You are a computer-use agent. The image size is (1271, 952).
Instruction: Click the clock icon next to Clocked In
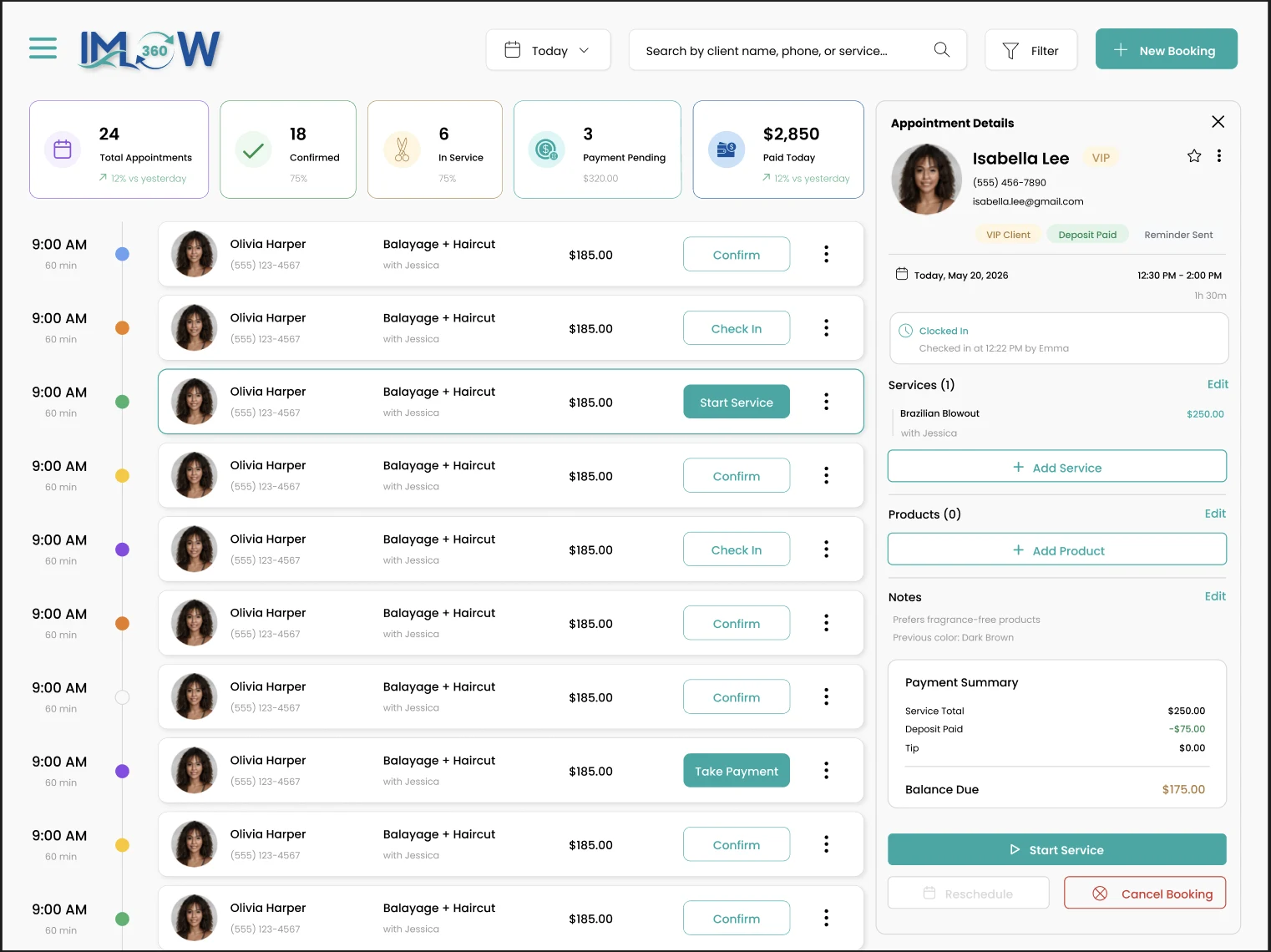coord(905,331)
